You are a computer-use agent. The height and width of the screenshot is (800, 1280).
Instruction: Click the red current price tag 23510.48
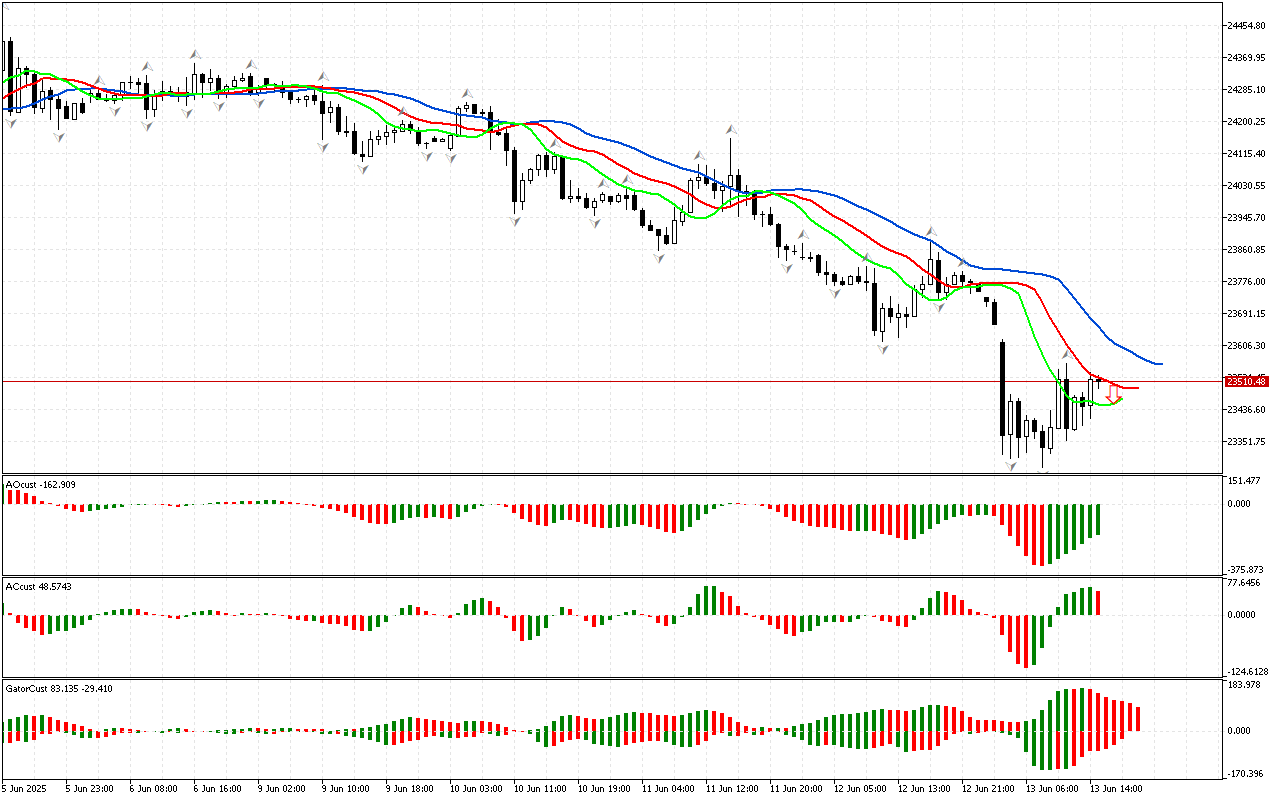1246,381
